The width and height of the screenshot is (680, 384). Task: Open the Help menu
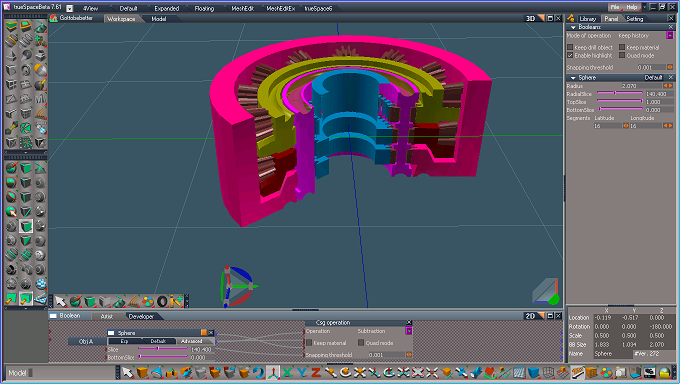coord(631,7)
